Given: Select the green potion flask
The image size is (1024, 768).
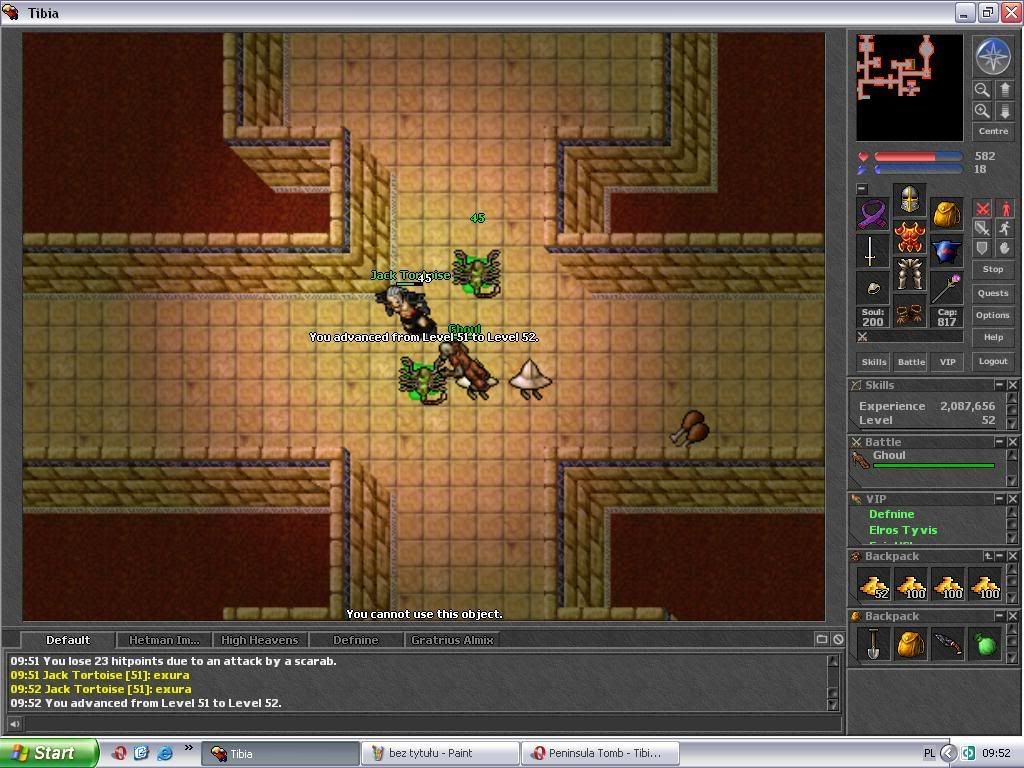Looking at the screenshot, I should click(x=985, y=644).
